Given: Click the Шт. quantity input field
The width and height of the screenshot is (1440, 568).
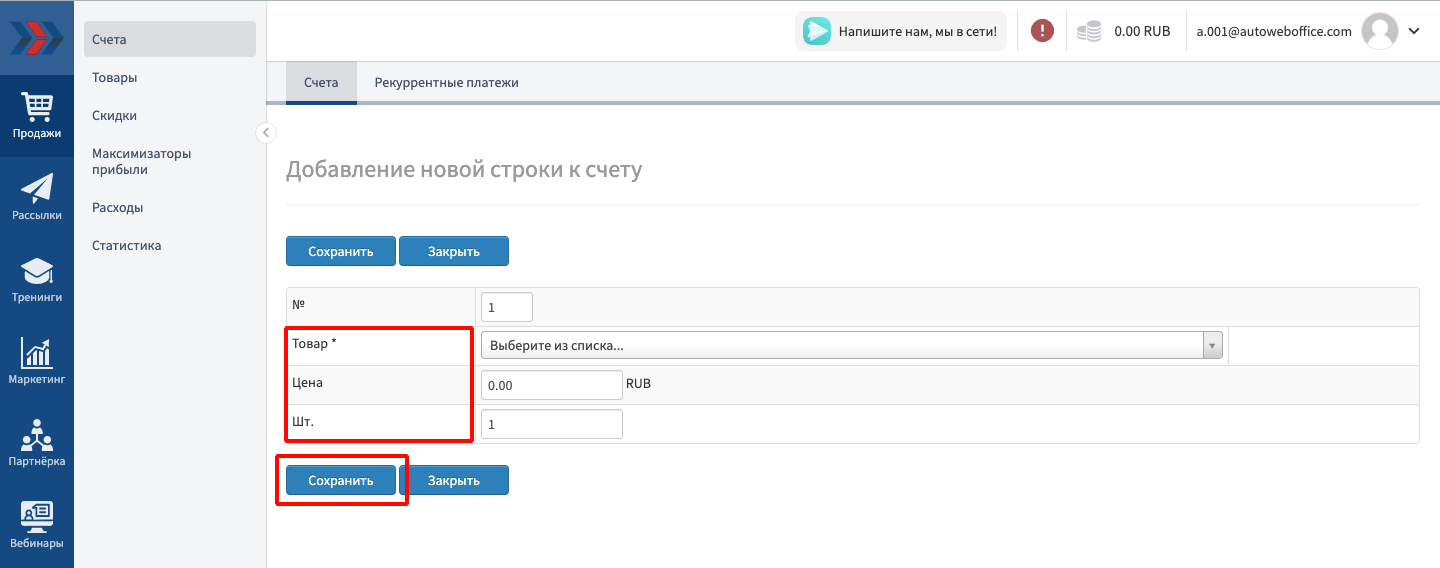Looking at the screenshot, I should click(x=551, y=424).
